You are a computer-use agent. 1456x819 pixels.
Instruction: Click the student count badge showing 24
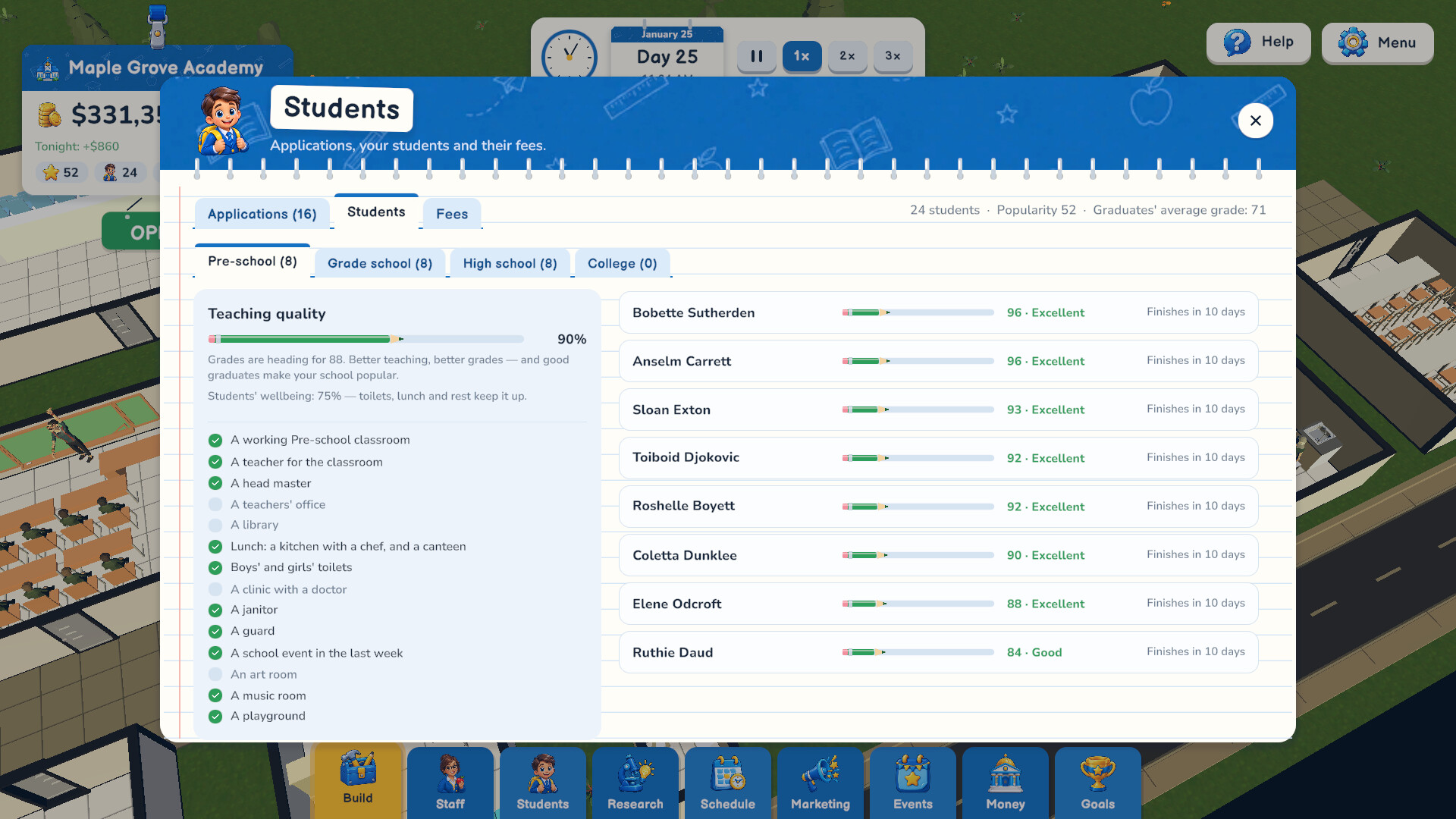[121, 173]
